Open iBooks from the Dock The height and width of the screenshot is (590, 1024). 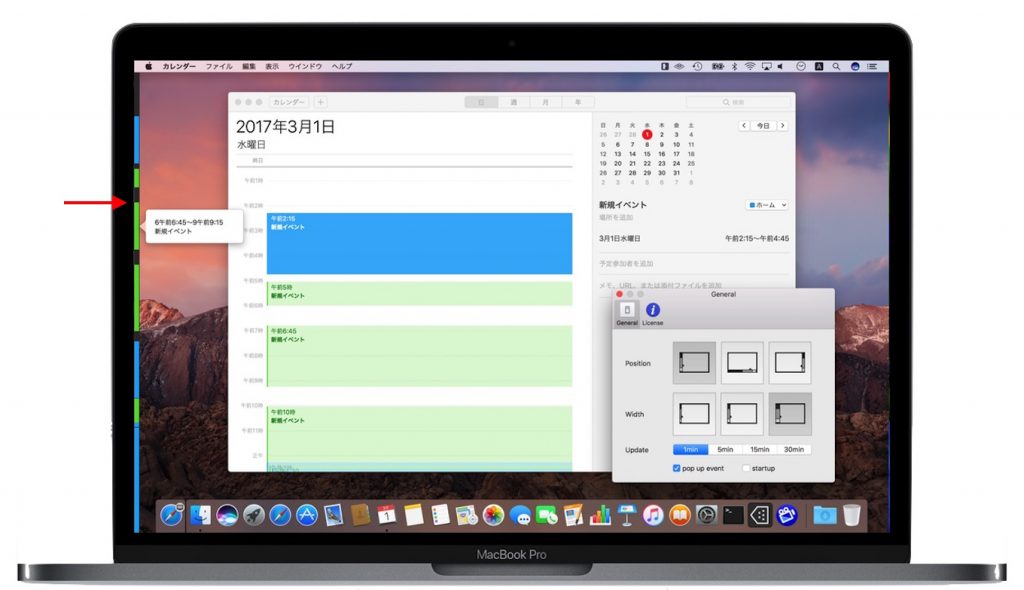(x=680, y=516)
